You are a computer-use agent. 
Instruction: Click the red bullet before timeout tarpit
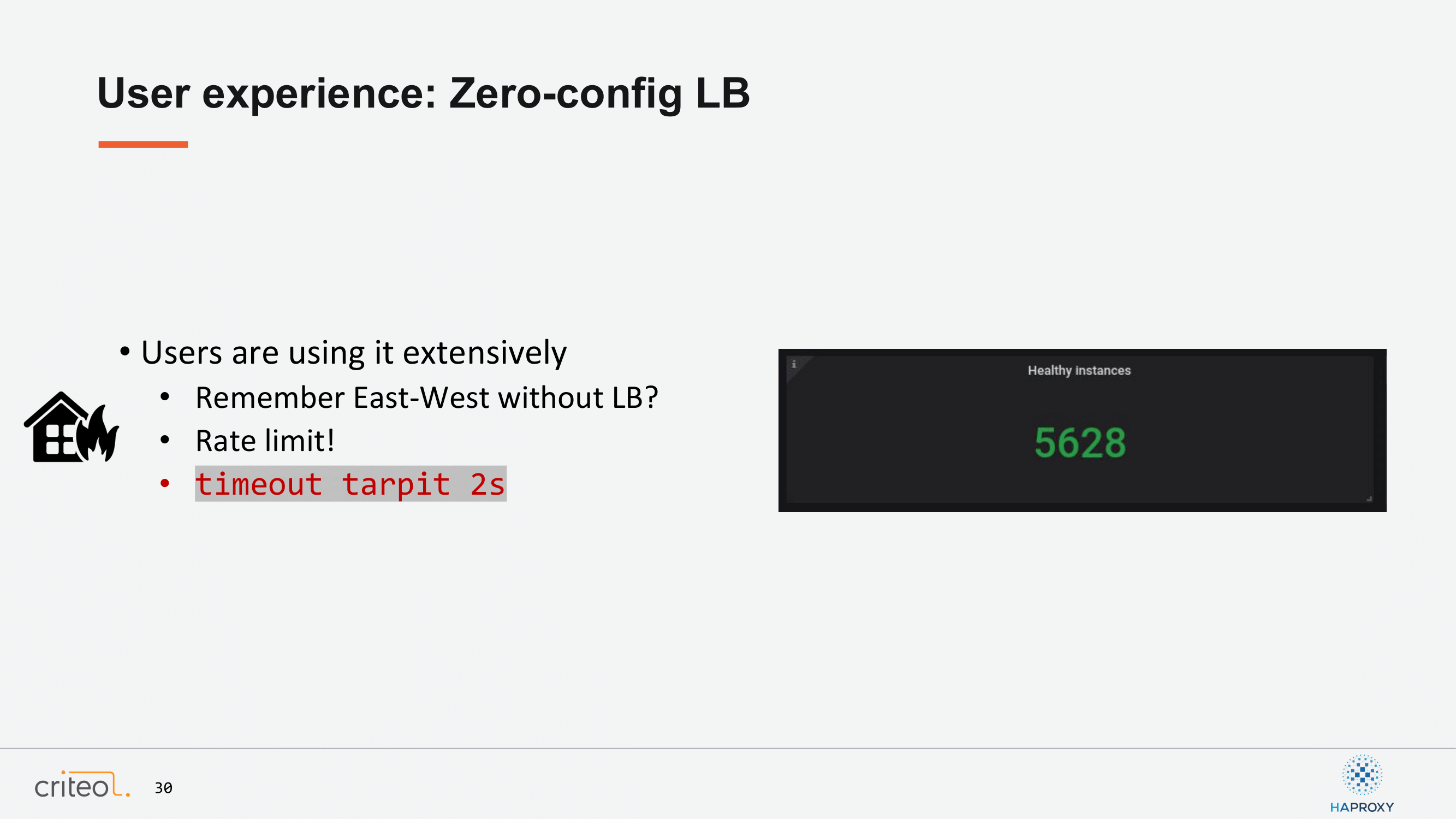(164, 483)
